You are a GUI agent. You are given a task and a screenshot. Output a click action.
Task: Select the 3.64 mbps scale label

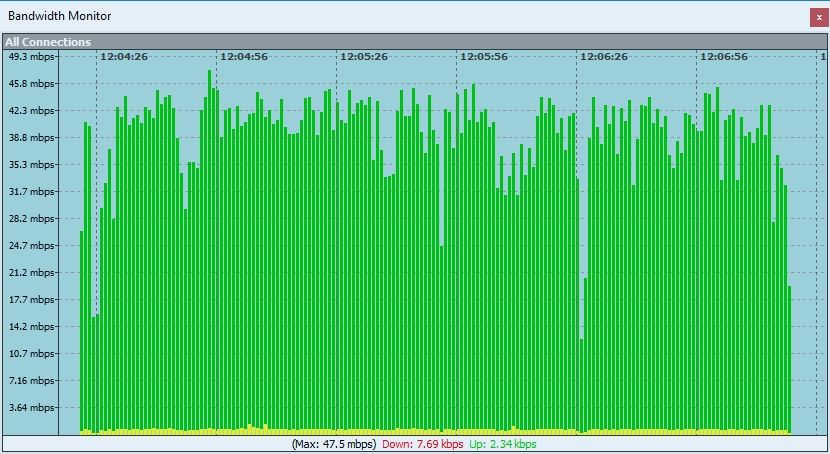point(30,408)
